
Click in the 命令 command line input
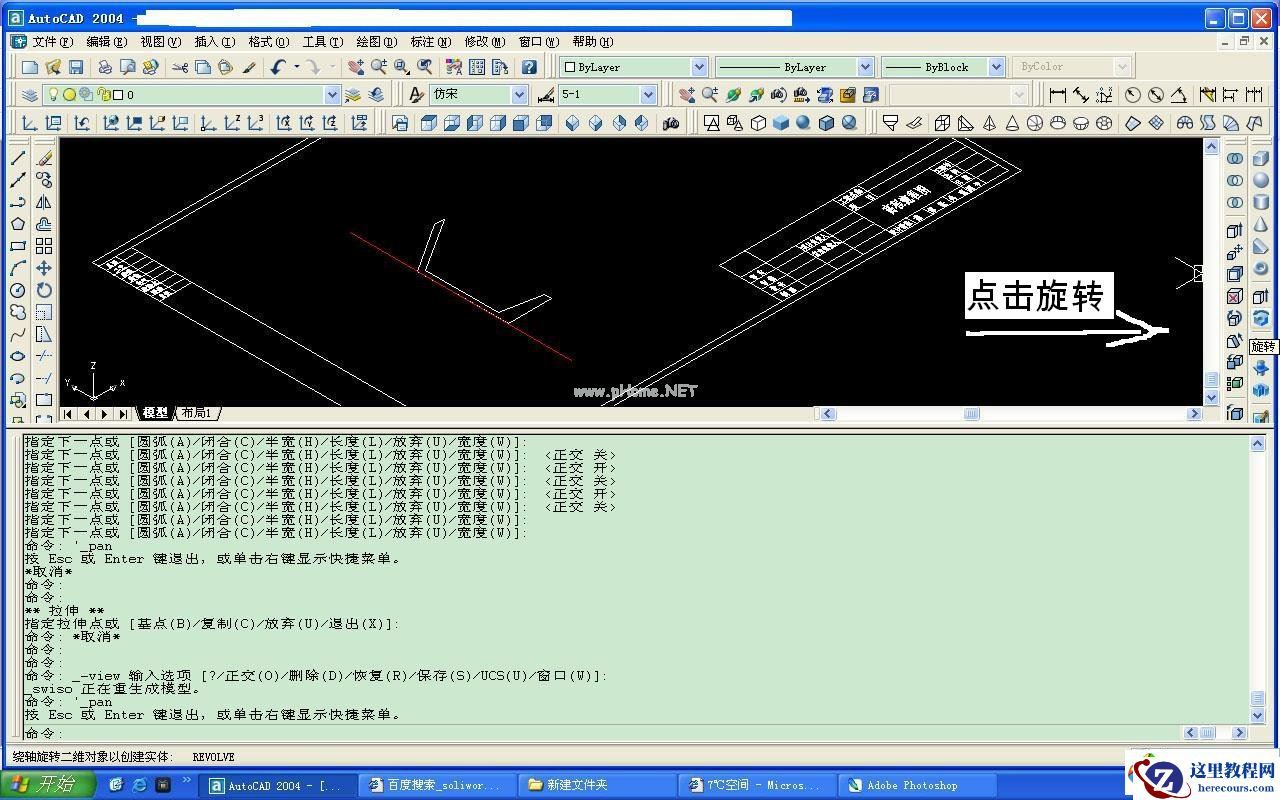[600, 733]
